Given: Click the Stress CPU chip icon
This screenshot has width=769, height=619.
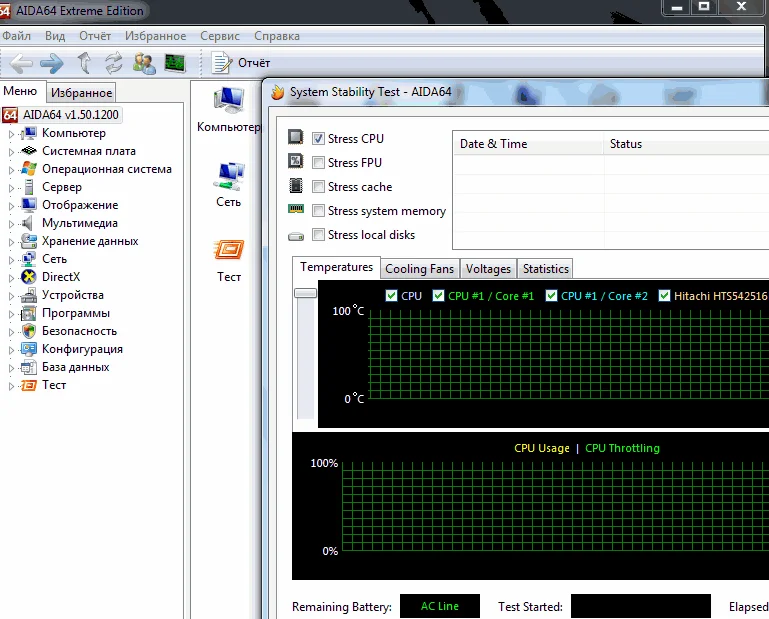Looking at the screenshot, I should 295,137.
